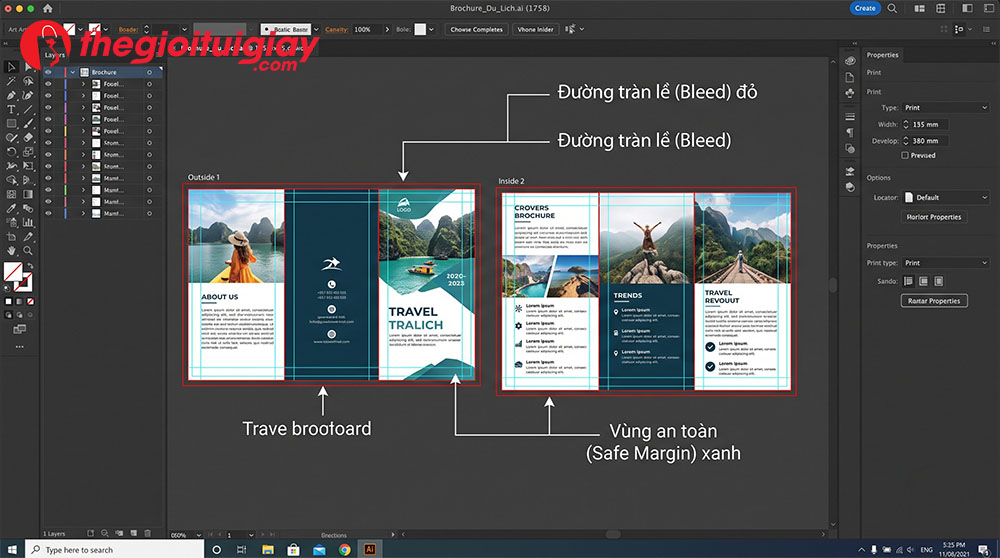Select the Line Segment tool

[x=28, y=110]
